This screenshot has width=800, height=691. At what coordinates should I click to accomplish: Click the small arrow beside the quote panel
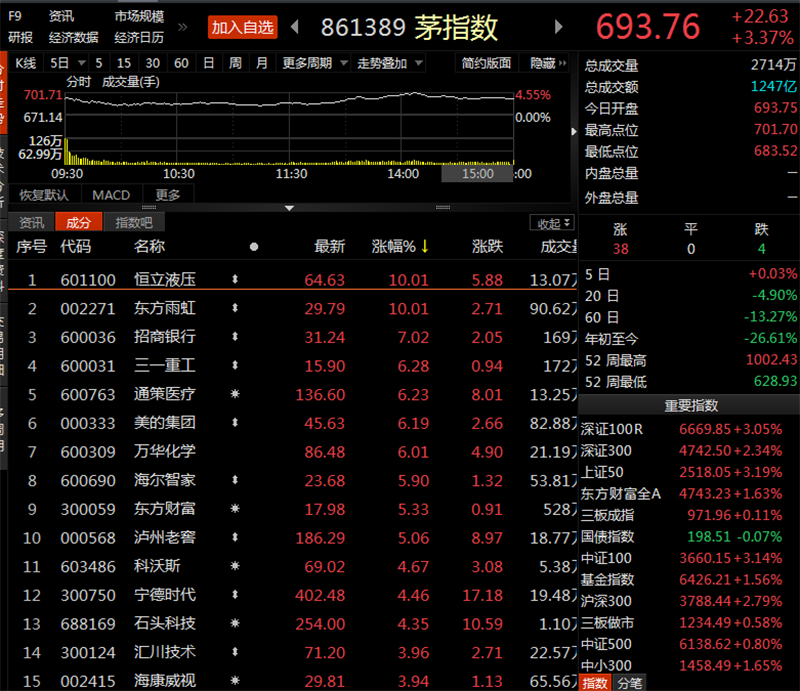[x=574, y=132]
